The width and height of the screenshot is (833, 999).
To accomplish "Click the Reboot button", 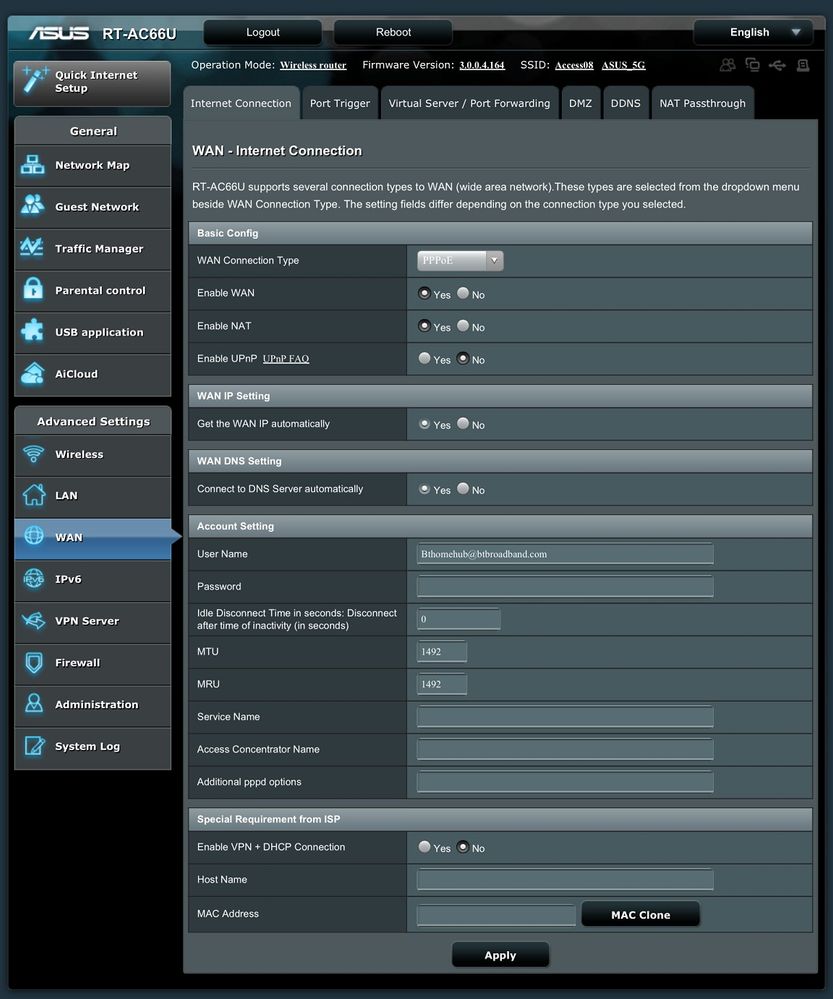I will point(393,32).
